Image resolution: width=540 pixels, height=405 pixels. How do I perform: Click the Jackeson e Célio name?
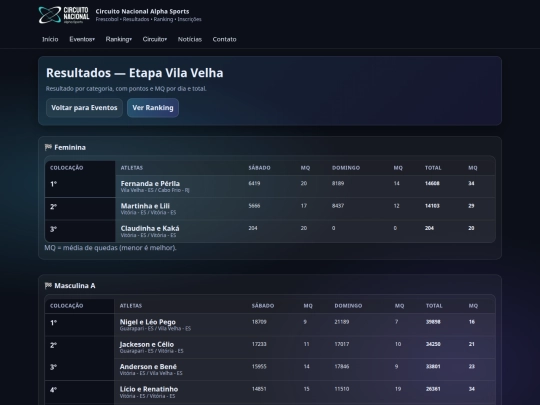(147, 344)
